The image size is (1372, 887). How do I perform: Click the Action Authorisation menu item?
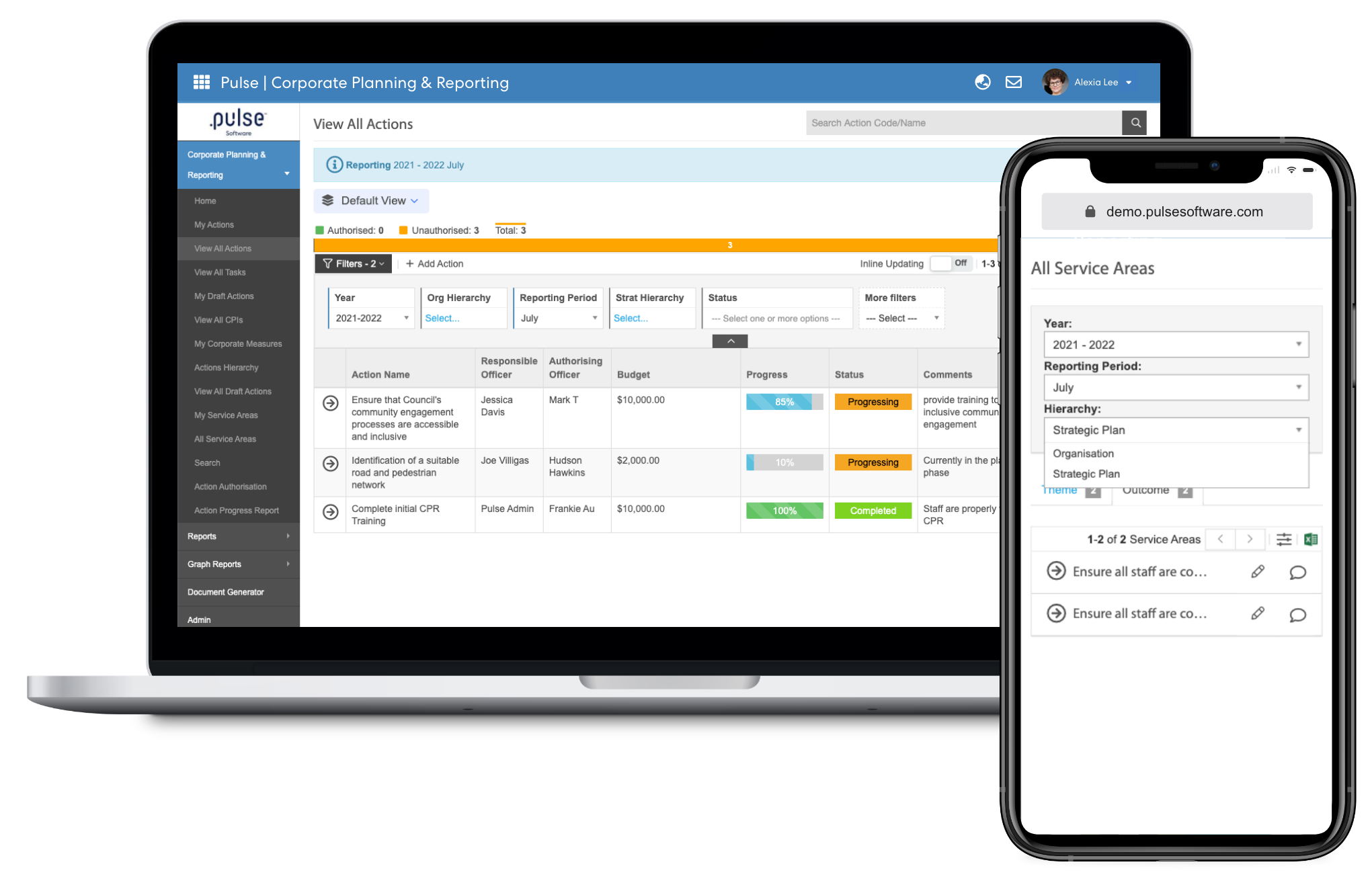click(x=231, y=486)
